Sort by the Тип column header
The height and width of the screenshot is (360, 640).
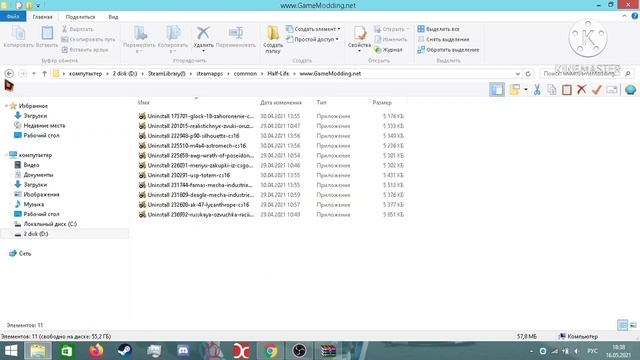[321, 103]
